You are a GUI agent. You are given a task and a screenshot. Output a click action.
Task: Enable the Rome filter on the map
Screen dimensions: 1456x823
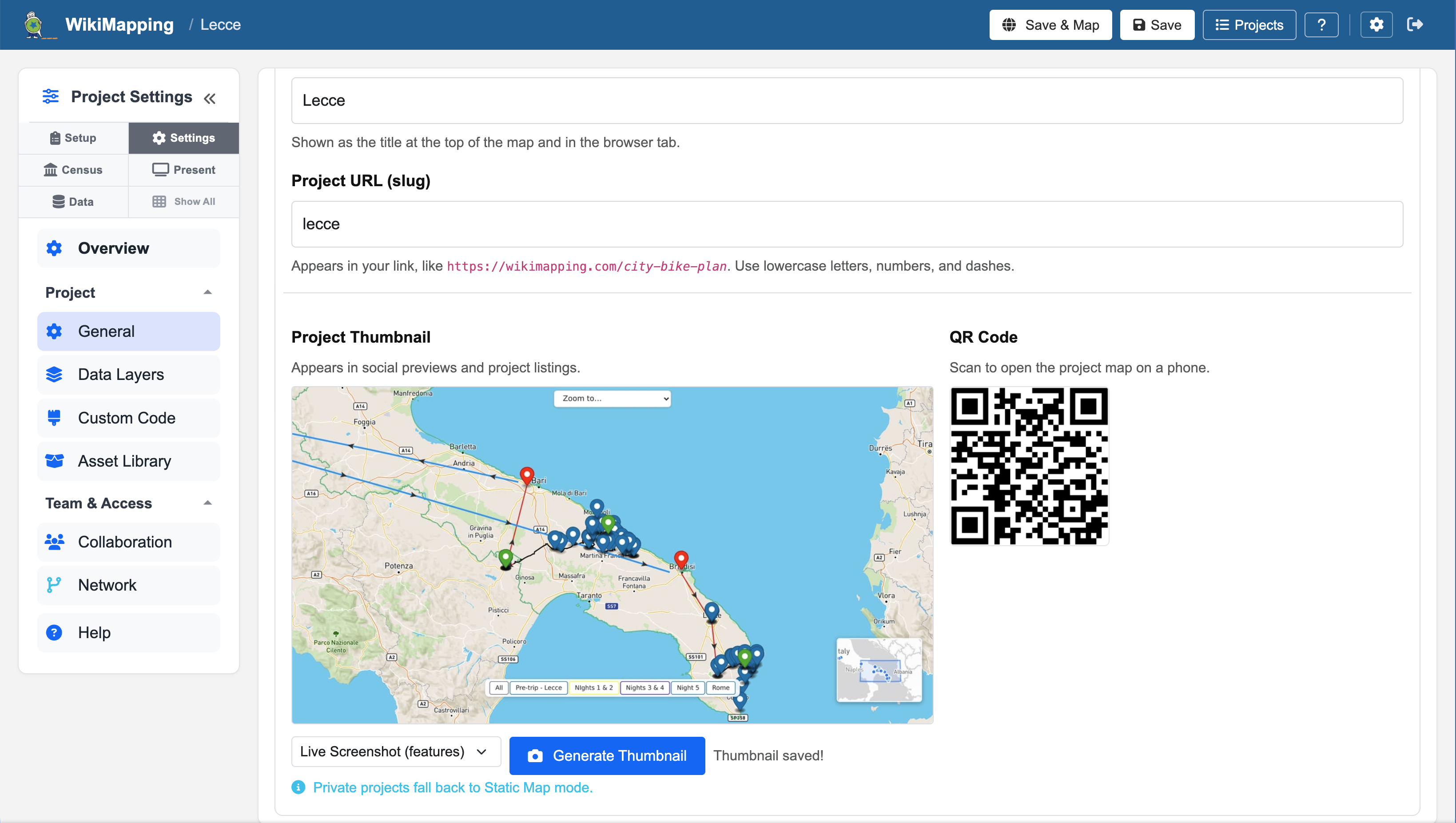click(x=720, y=687)
